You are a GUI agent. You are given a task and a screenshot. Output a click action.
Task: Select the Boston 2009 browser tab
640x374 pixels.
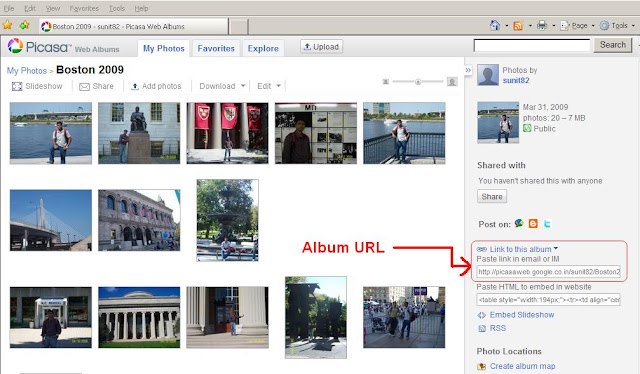tap(133, 27)
